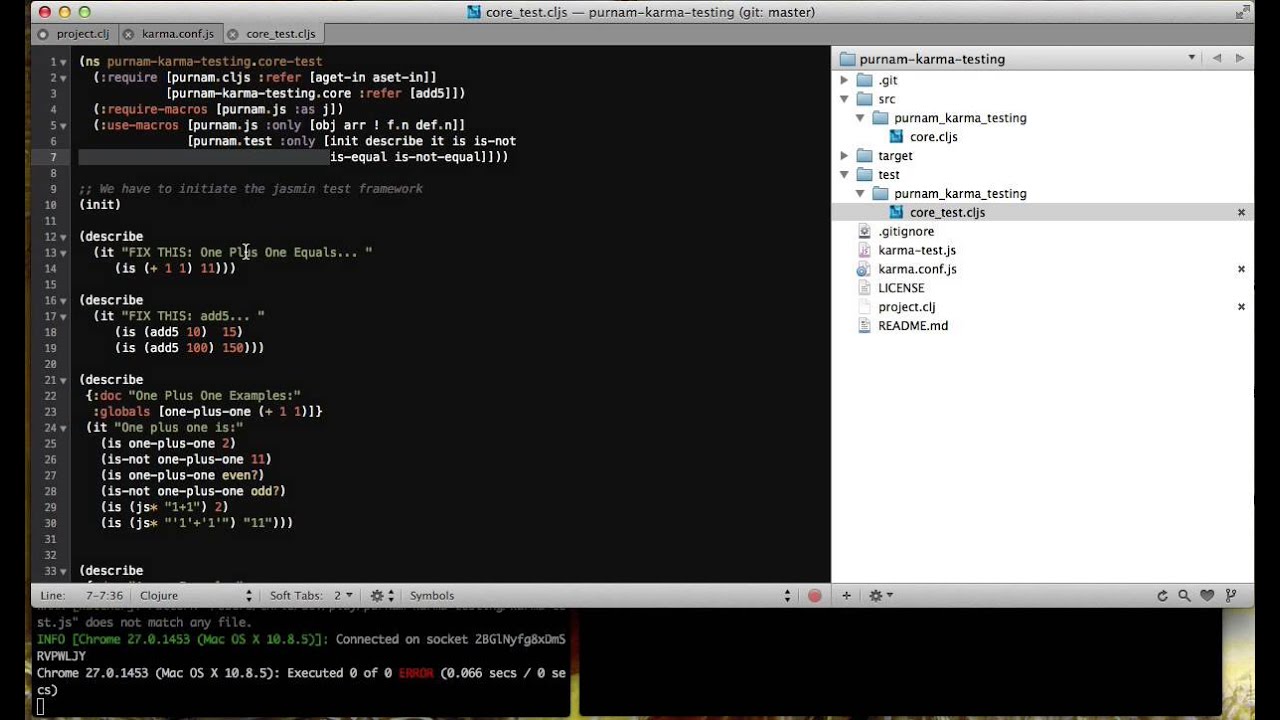Click the terminal cursor prompt block

[x=41, y=707]
